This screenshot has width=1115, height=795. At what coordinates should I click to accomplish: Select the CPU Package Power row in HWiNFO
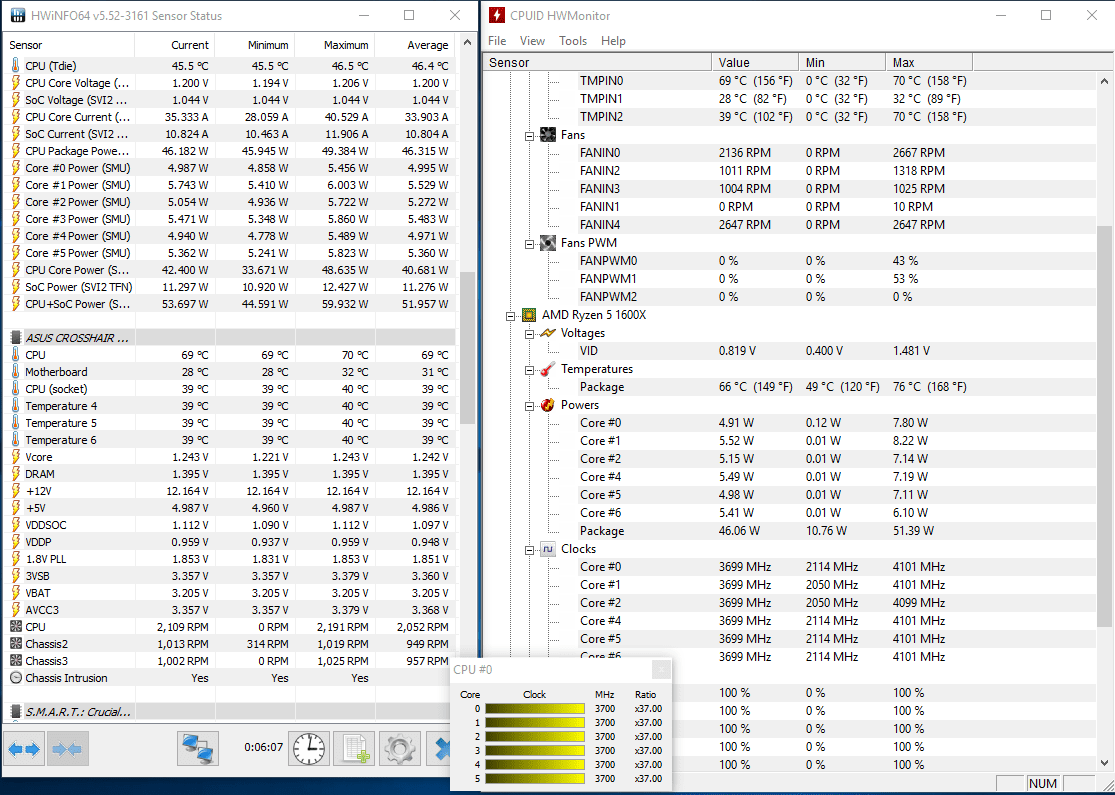229,151
